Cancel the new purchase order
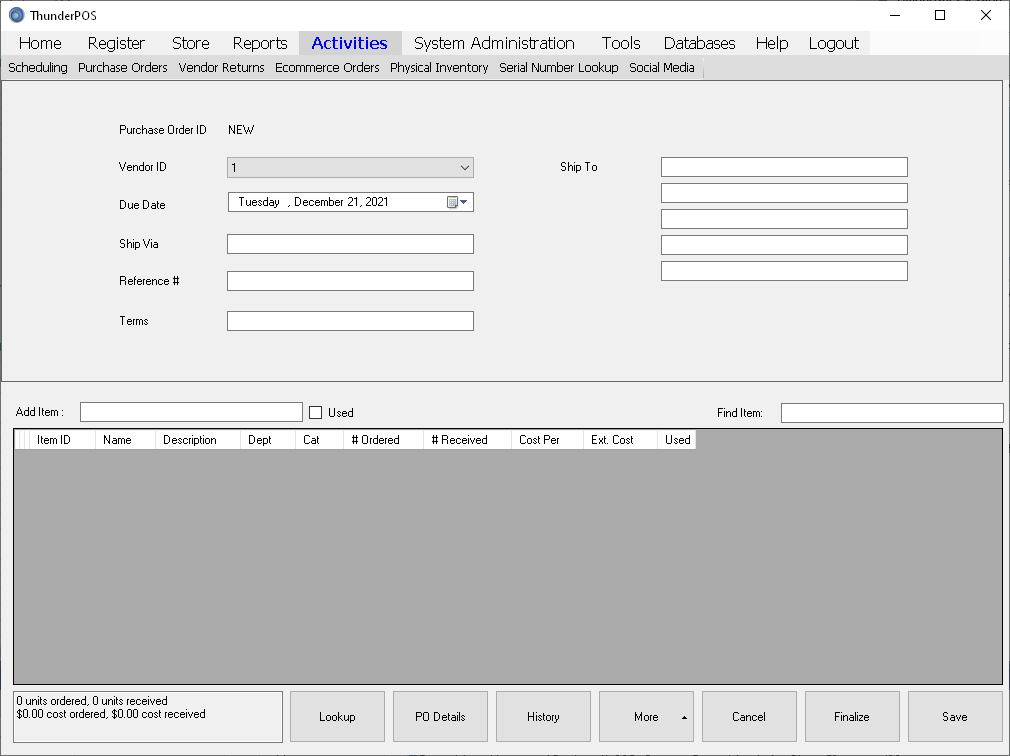Screen dimensions: 1010x756 click(x=749, y=717)
